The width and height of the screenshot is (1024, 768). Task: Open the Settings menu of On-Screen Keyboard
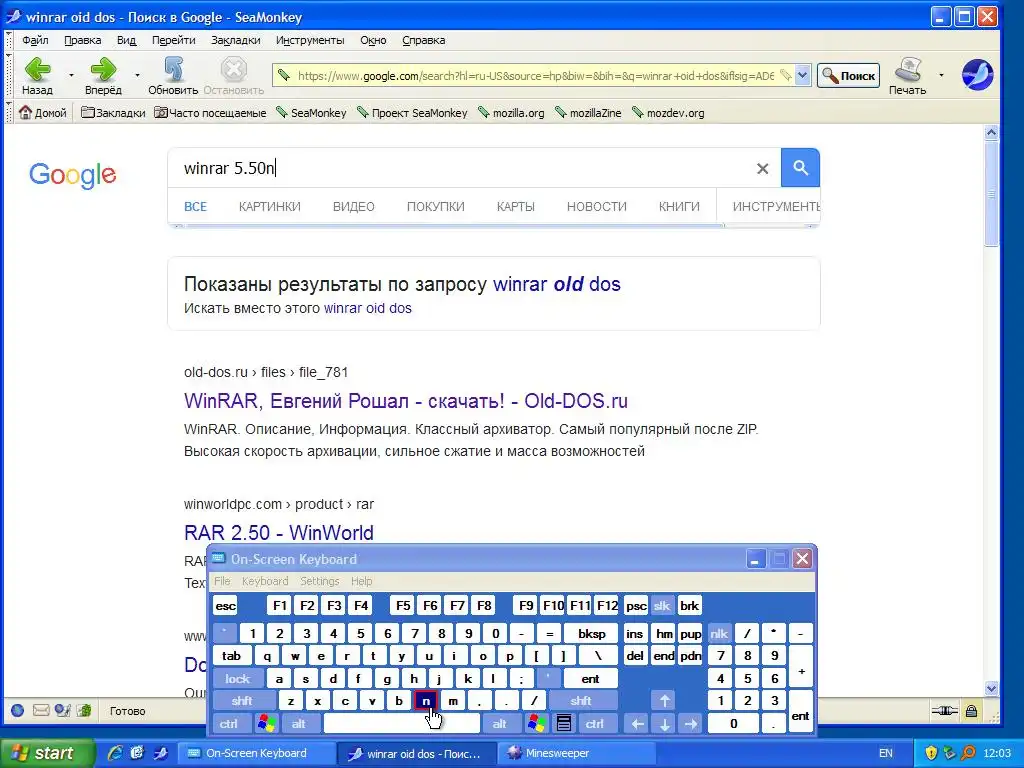(x=320, y=581)
